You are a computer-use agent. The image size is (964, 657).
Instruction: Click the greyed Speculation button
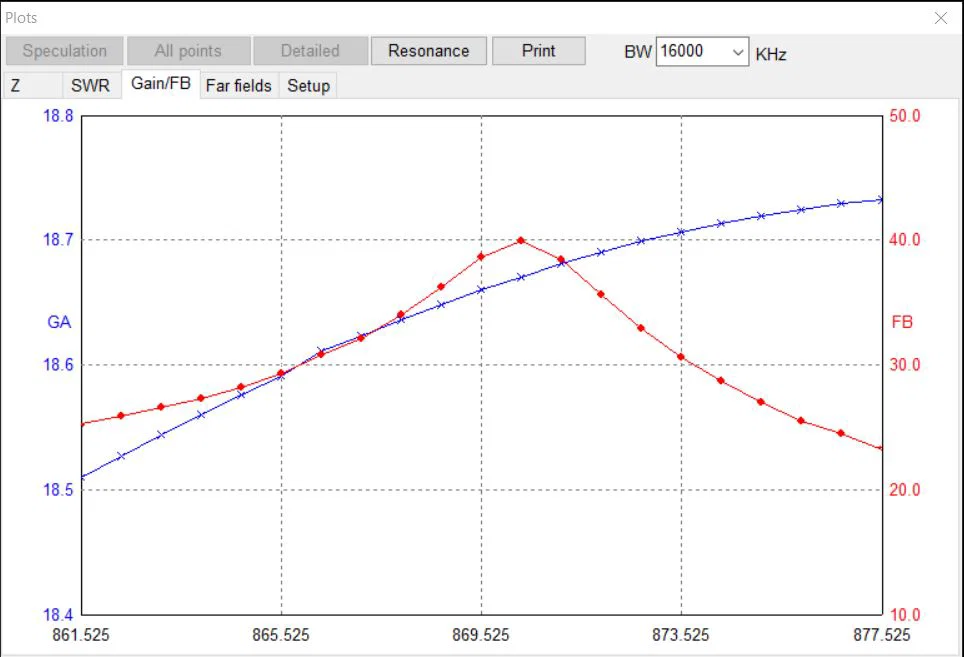tap(65, 51)
